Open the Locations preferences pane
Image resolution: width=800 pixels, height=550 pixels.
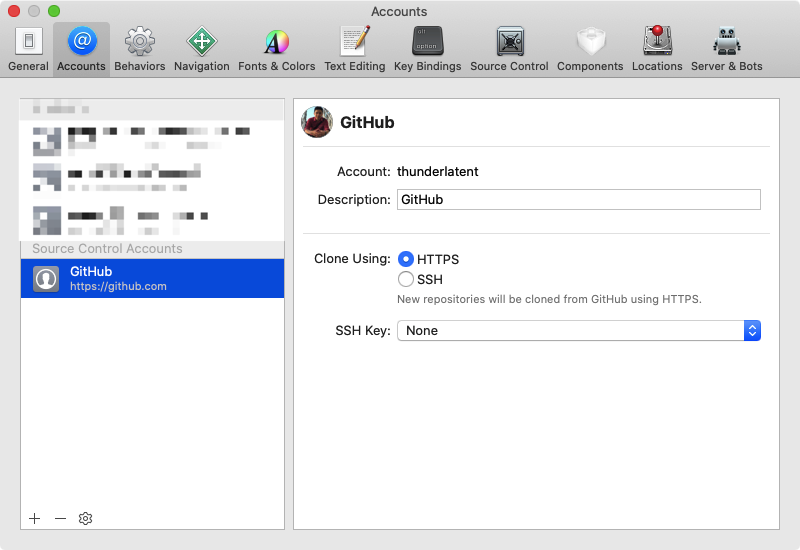(657, 49)
